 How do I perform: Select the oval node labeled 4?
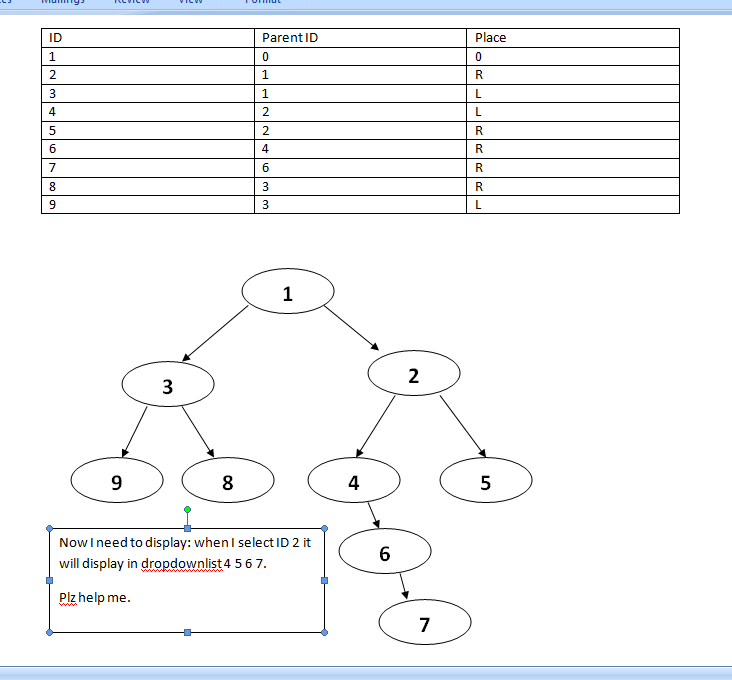click(x=354, y=480)
